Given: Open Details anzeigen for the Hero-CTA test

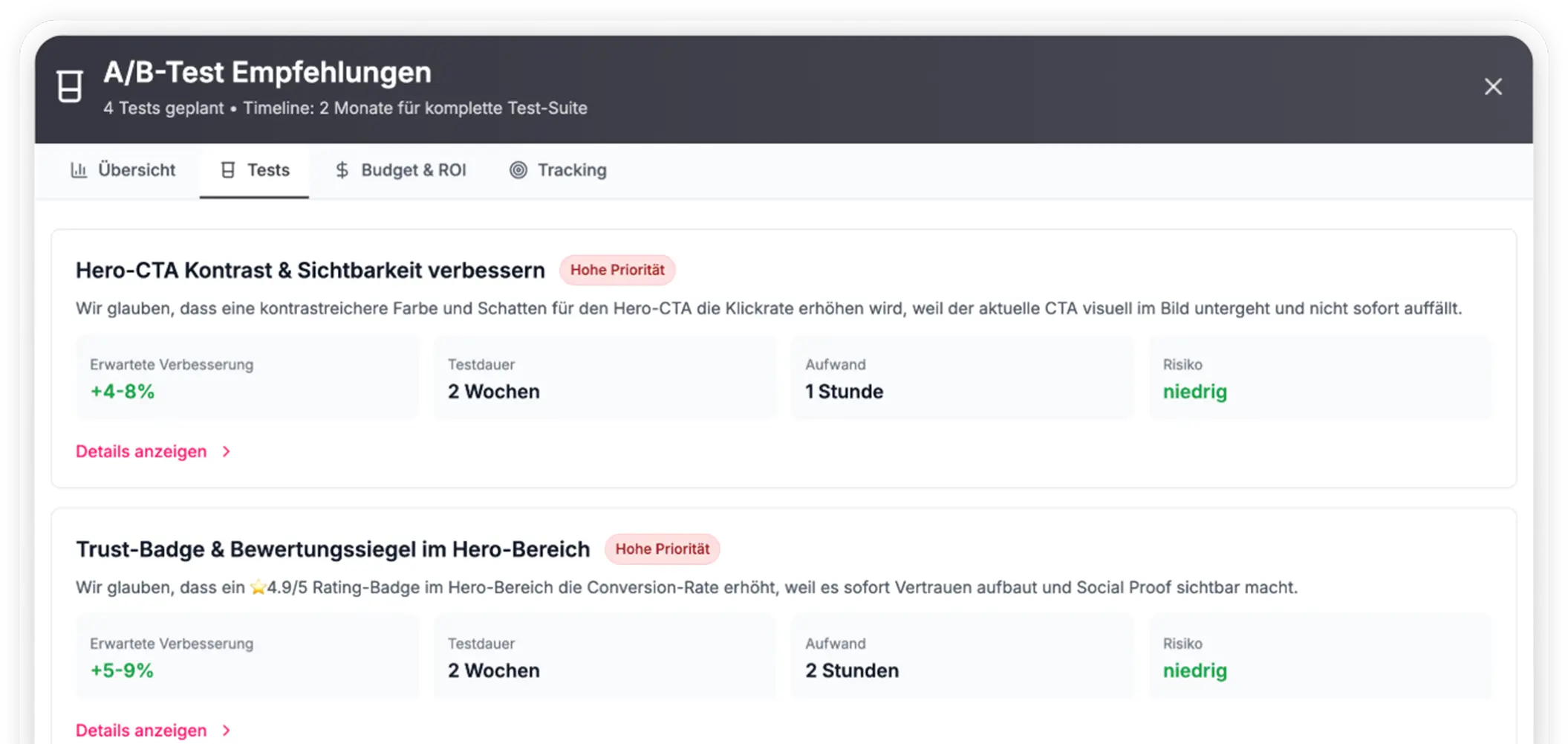Looking at the screenshot, I should click(x=141, y=452).
